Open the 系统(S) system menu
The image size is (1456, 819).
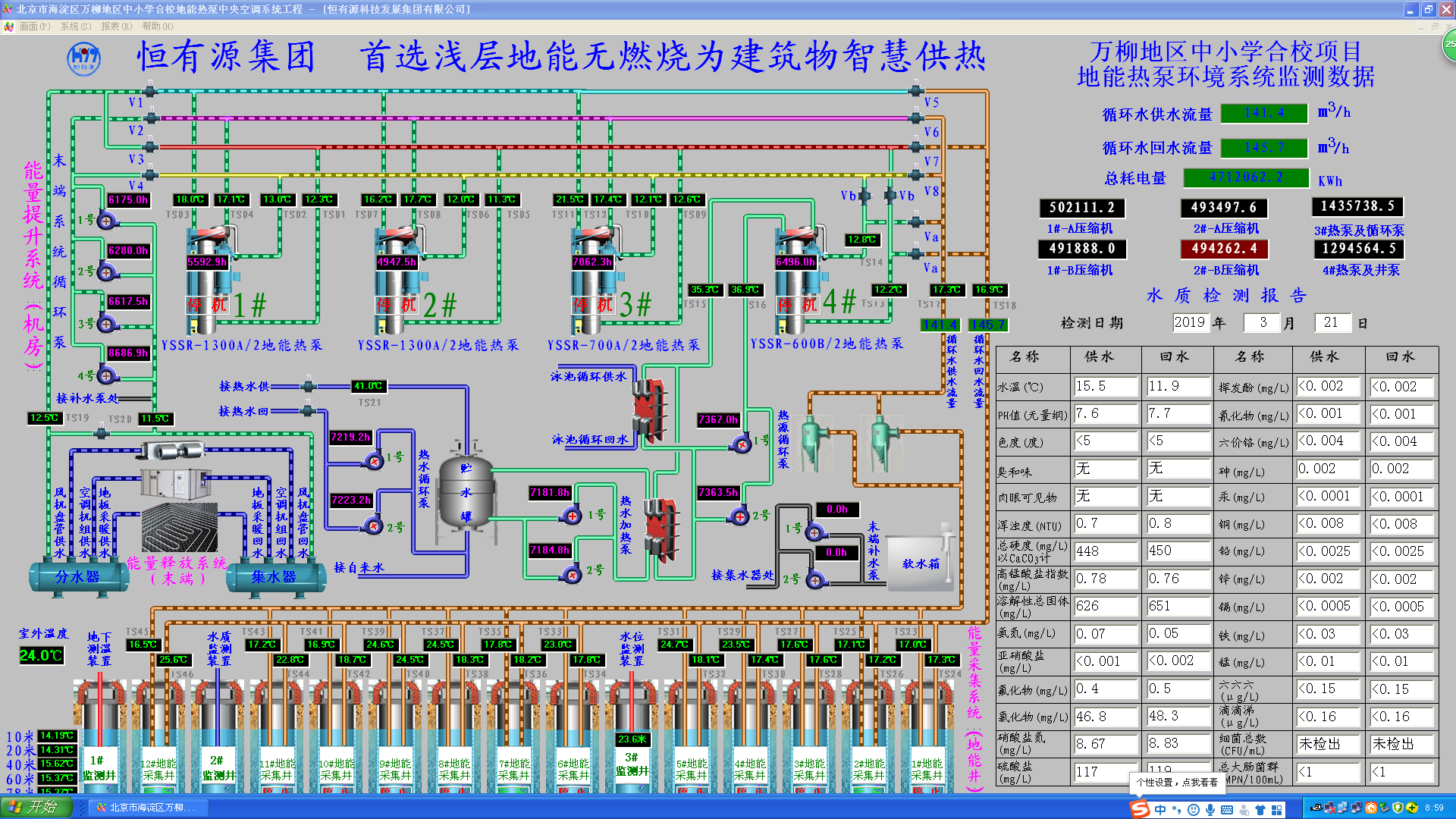coord(76,27)
